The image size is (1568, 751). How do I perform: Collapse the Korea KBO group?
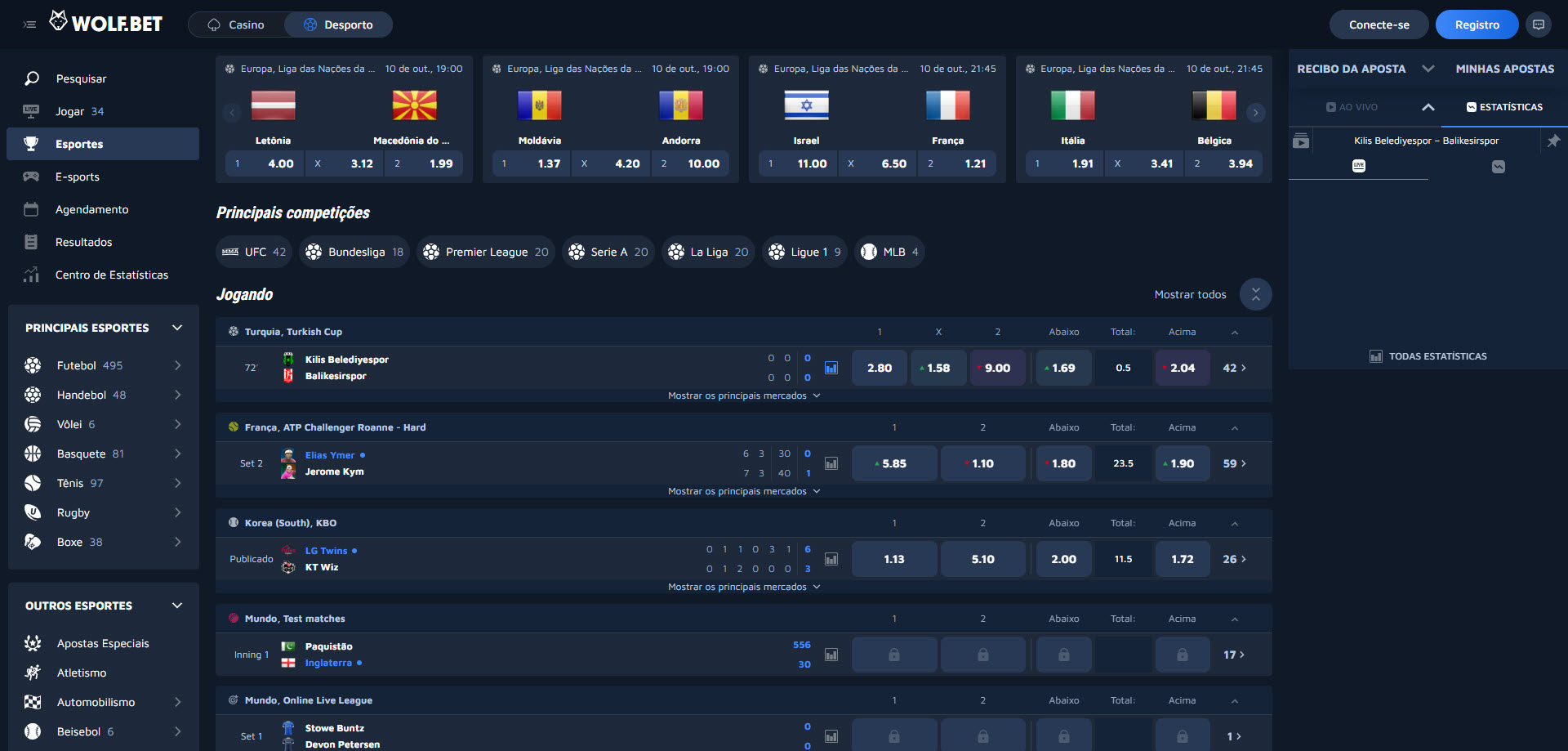click(x=1235, y=523)
